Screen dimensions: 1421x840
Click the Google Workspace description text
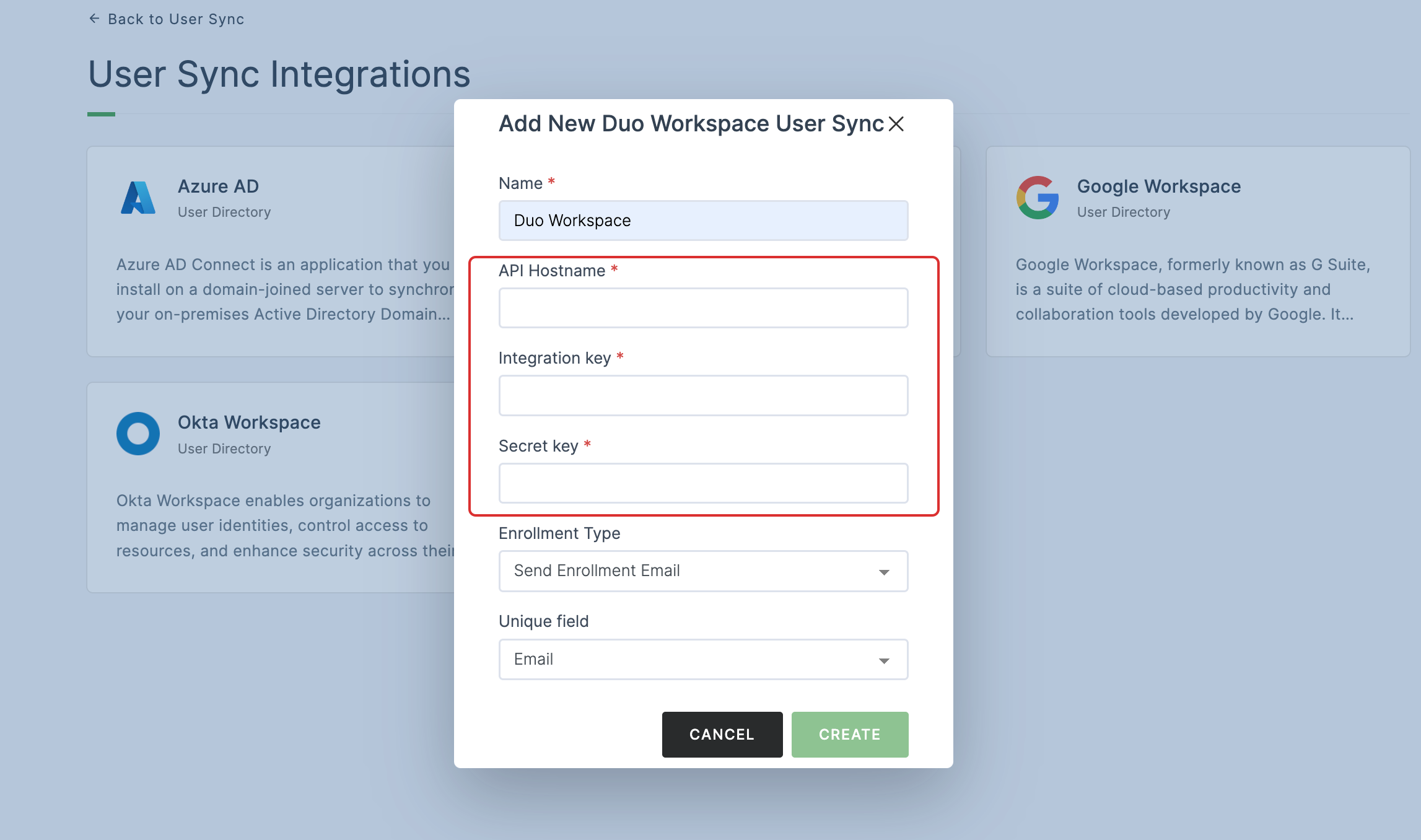[1193, 289]
